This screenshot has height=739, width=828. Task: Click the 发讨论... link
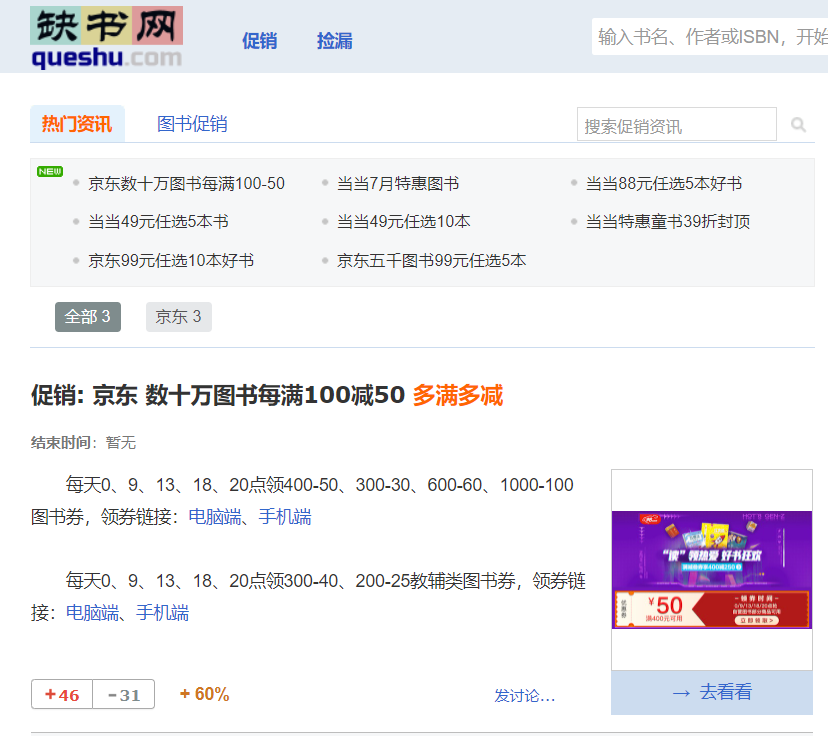click(x=524, y=696)
